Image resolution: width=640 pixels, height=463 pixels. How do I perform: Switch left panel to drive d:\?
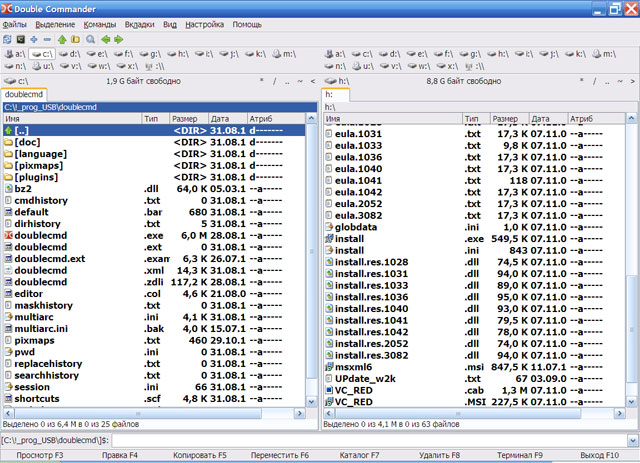click(69, 53)
